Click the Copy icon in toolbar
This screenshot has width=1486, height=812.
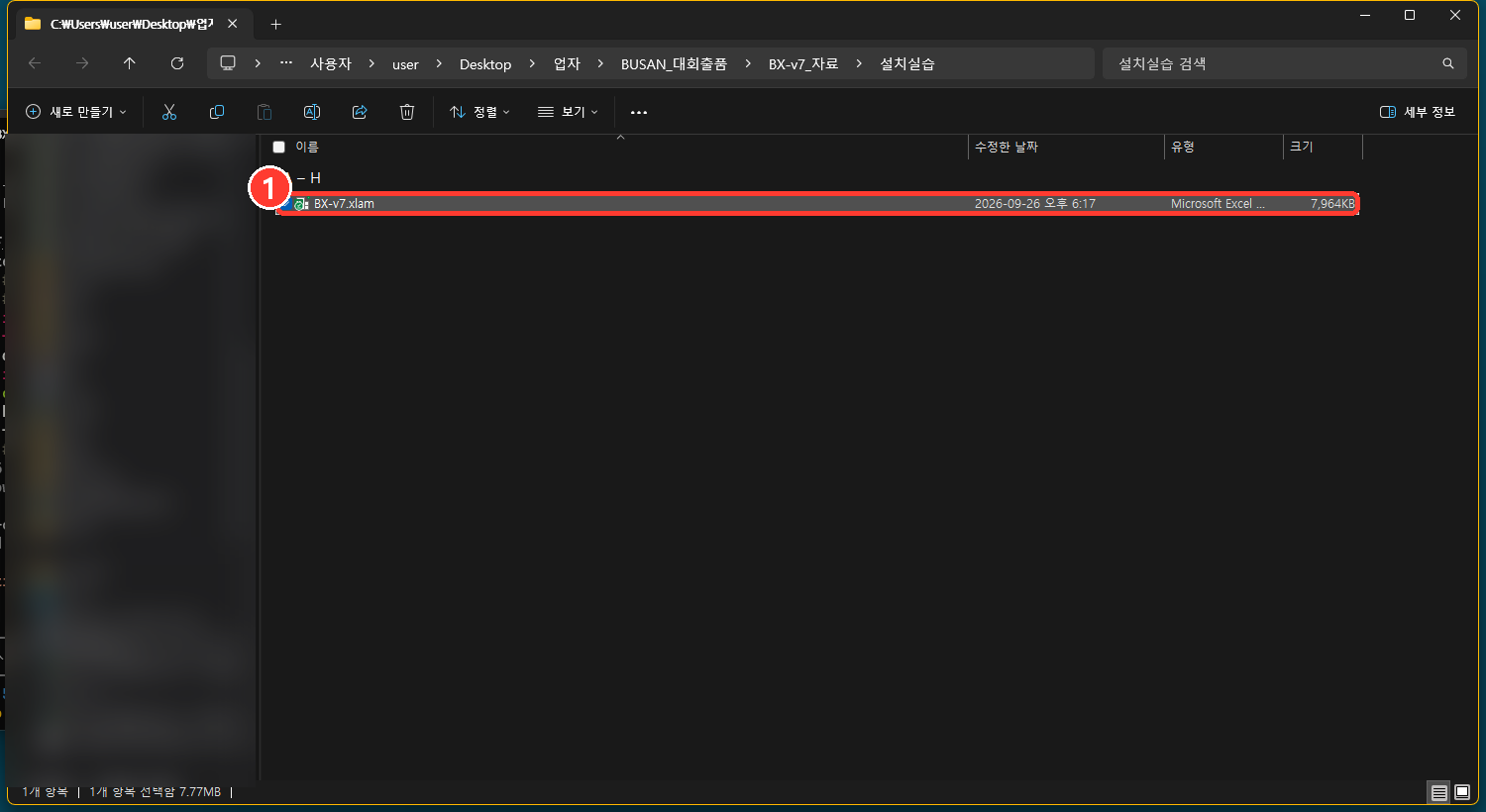coord(217,112)
